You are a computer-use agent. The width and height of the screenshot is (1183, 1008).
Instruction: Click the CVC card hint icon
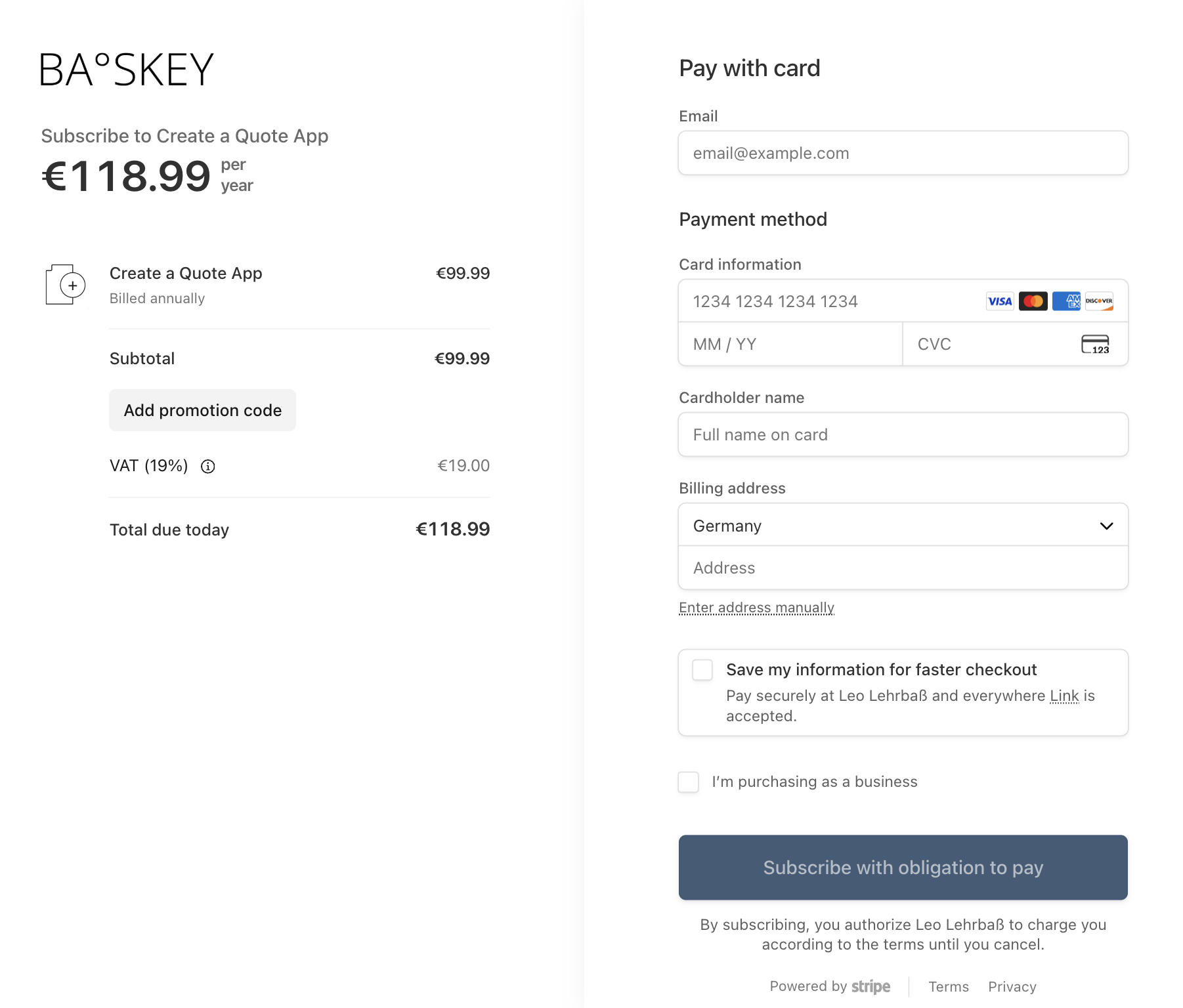tap(1095, 345)
